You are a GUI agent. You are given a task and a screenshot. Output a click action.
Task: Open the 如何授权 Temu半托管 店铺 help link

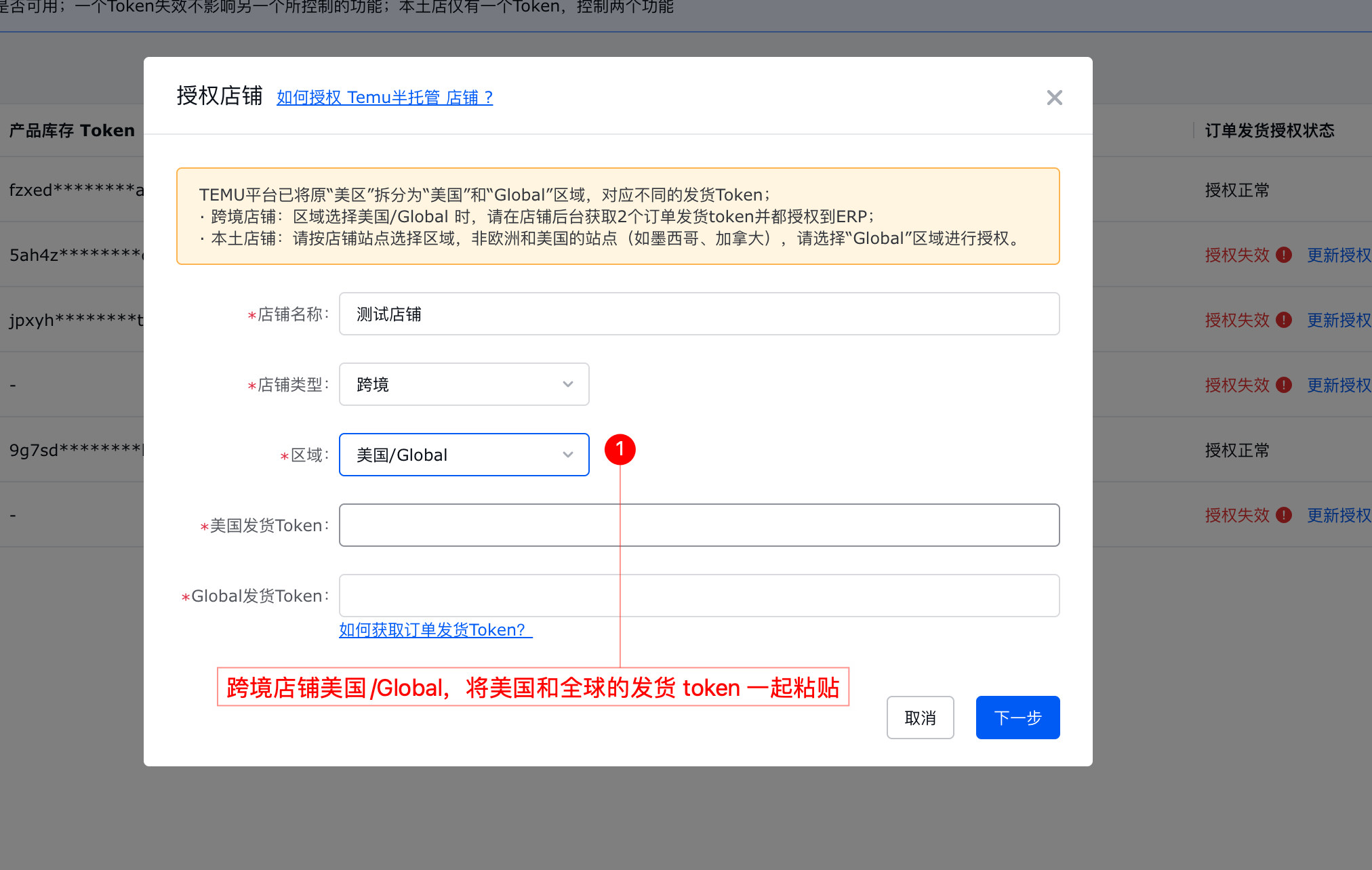[x=384, y=98]
